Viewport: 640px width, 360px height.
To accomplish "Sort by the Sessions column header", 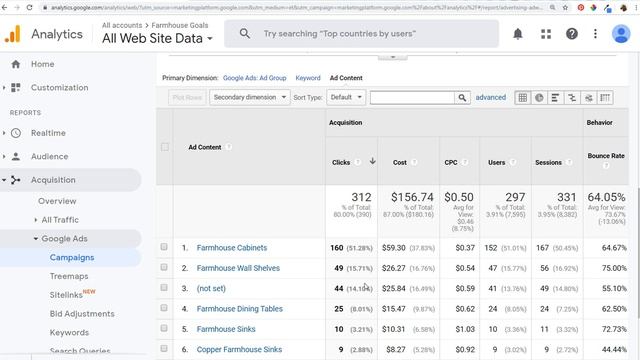I will 548,162.
